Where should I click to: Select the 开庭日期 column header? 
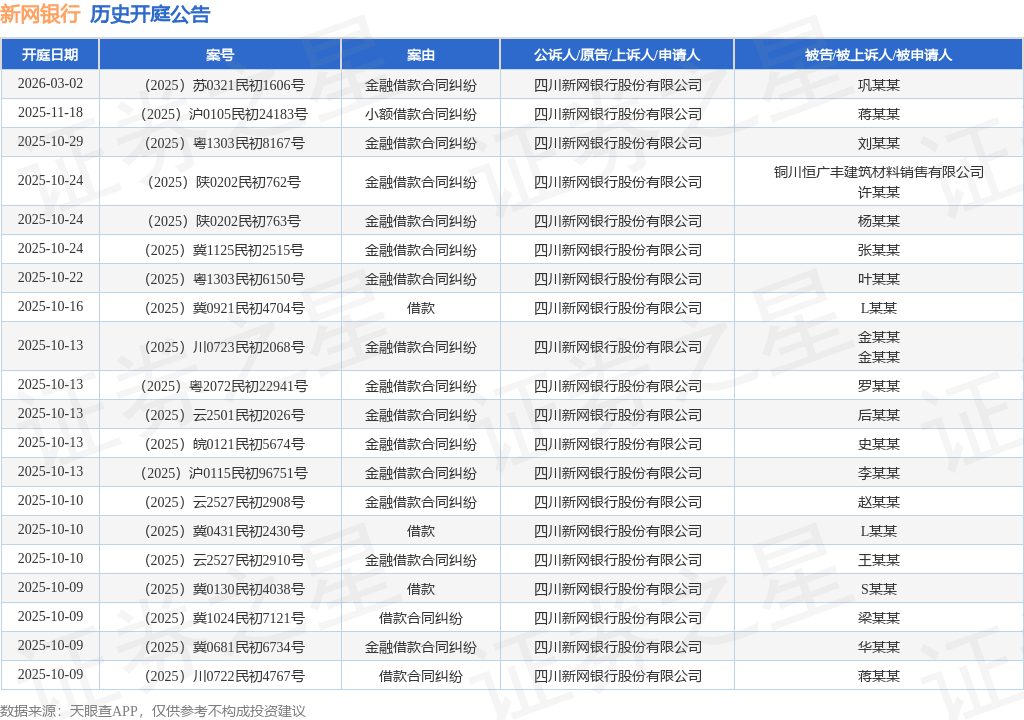click(50, 55)
